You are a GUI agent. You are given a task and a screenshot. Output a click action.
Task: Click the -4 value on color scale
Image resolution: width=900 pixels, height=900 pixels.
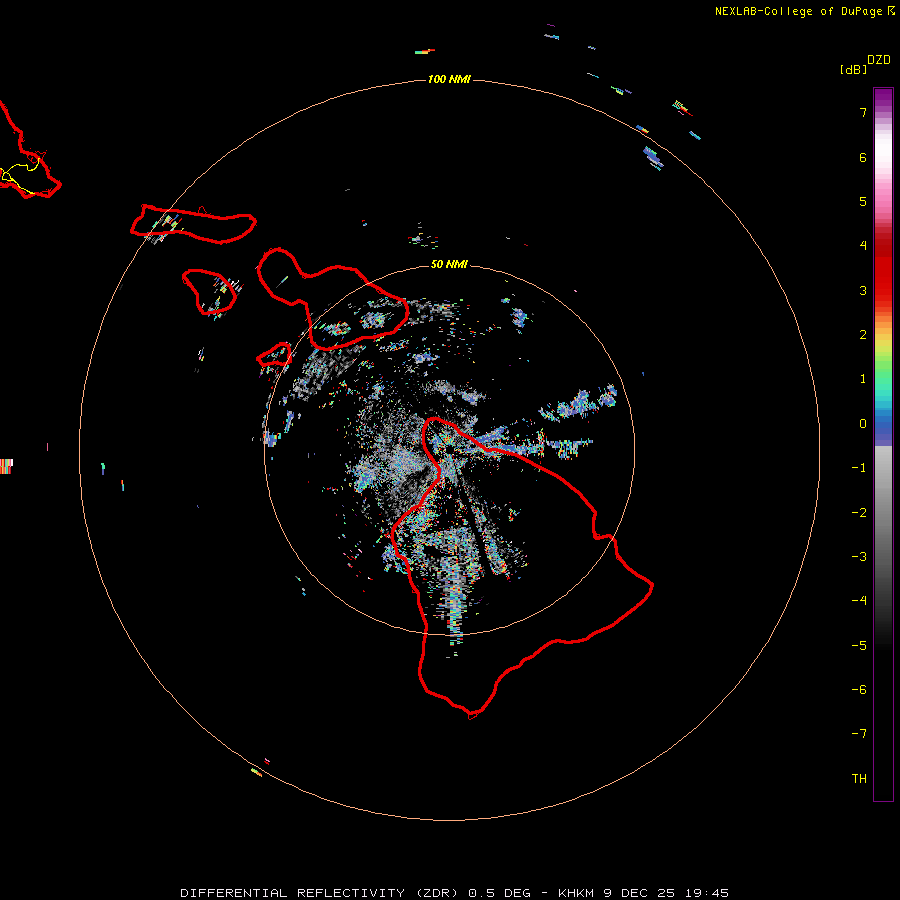[x=859, y=601]
